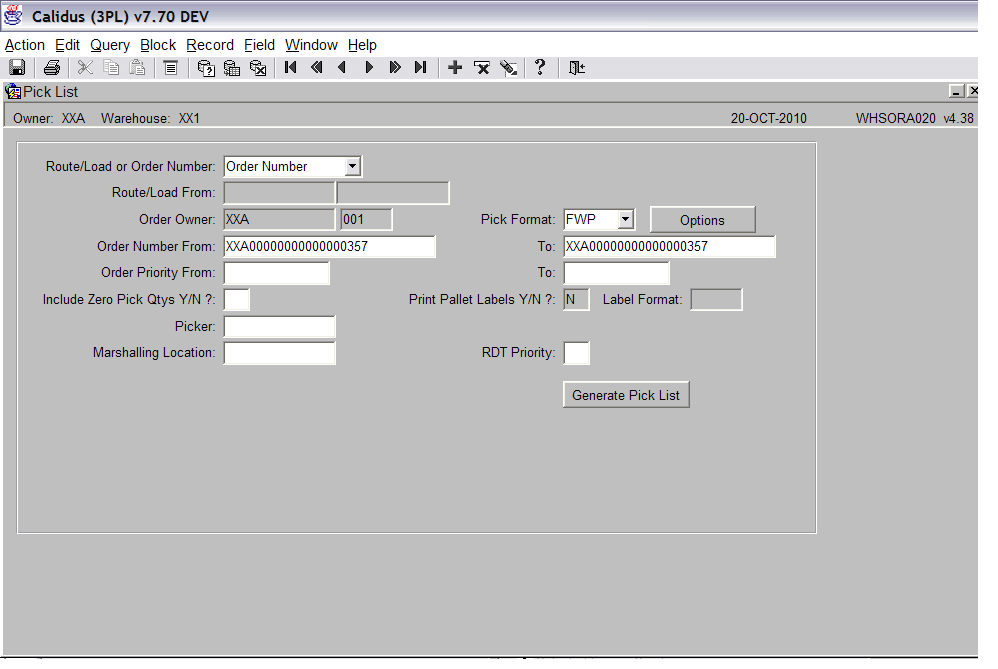Screen dimensions: 998x669
Task: Click the Clear Record eraser icon
Action: click(x=509, y=67)
